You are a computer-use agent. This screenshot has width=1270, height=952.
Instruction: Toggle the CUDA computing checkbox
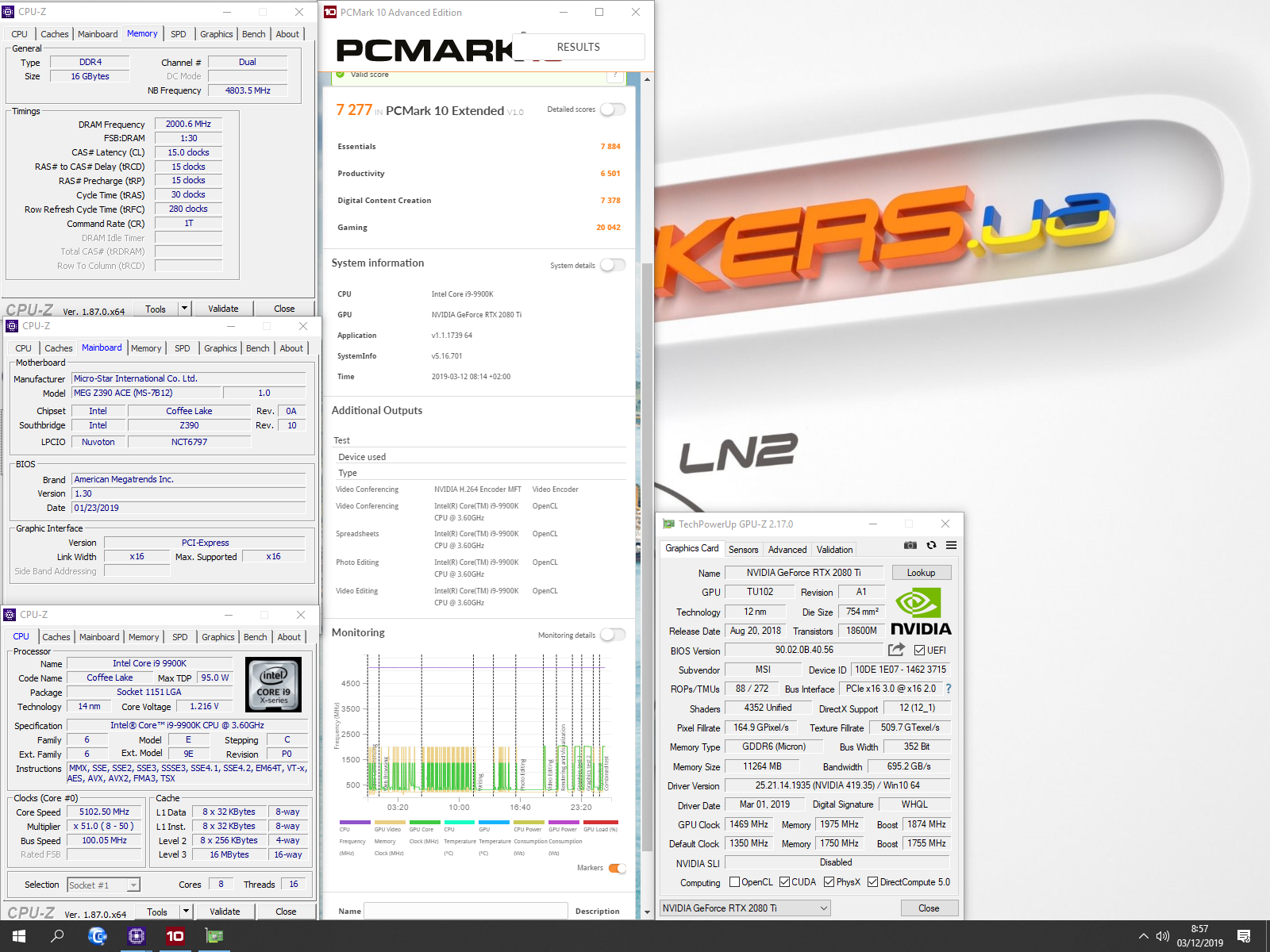[x=784, y=882]
